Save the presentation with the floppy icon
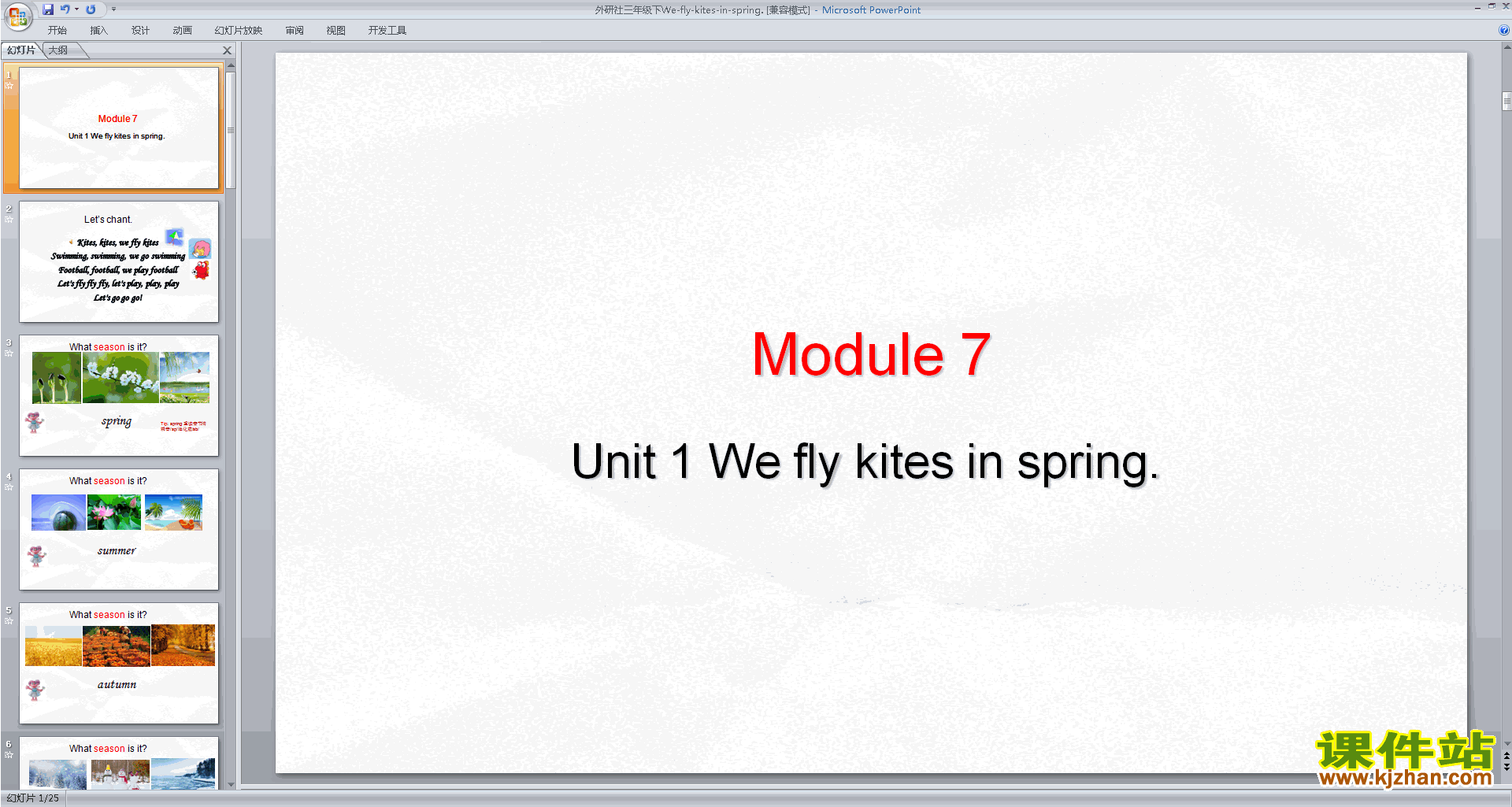Image resolution: width=1512 pixels, height=807 pixels. click(48, 9)
